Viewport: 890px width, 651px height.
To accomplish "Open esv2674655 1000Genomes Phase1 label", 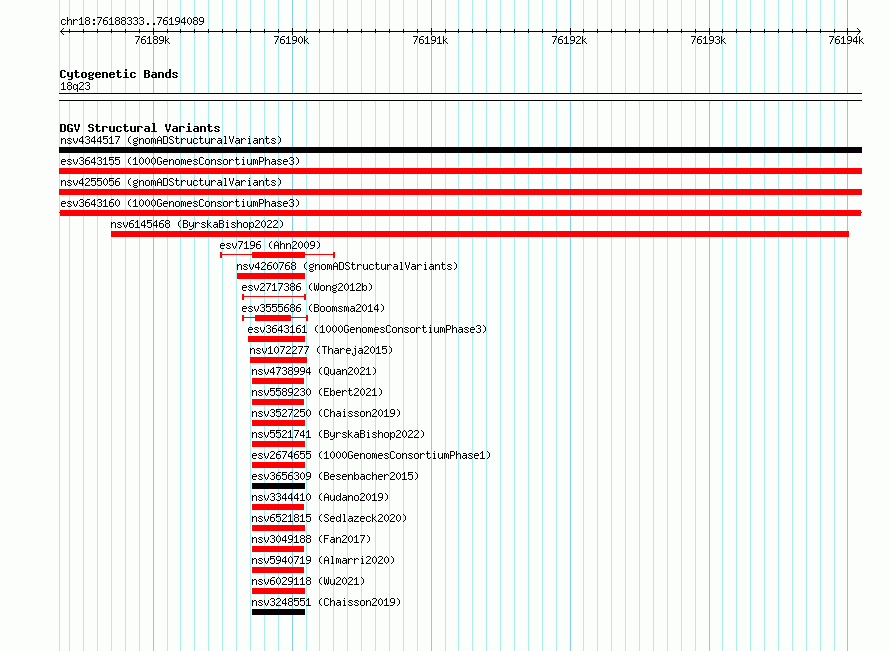I will 371,455.
